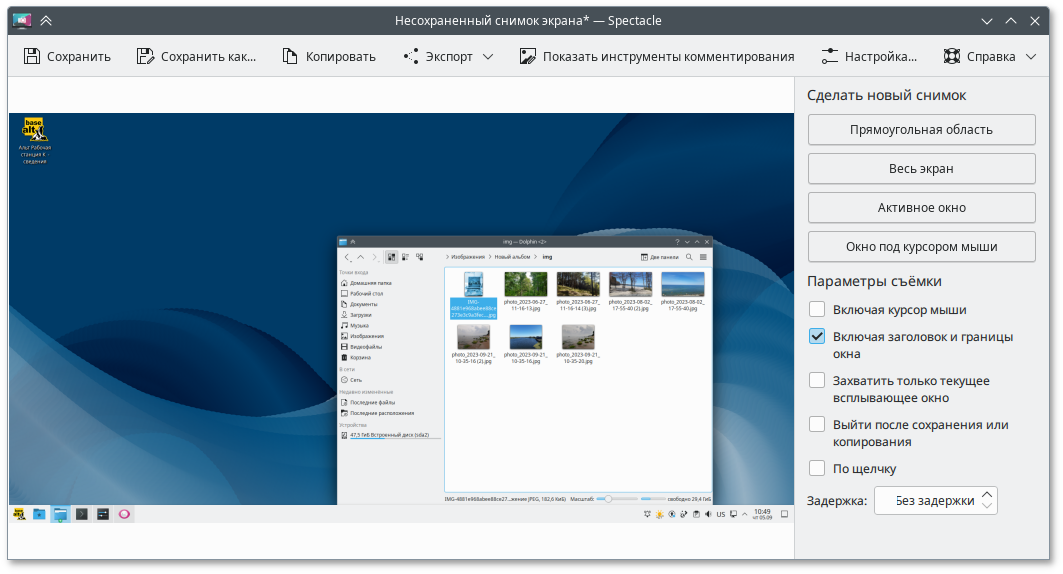Uncheck 'Включая заголовок и границы окна'
The image size is (1063, 574).
817,337
